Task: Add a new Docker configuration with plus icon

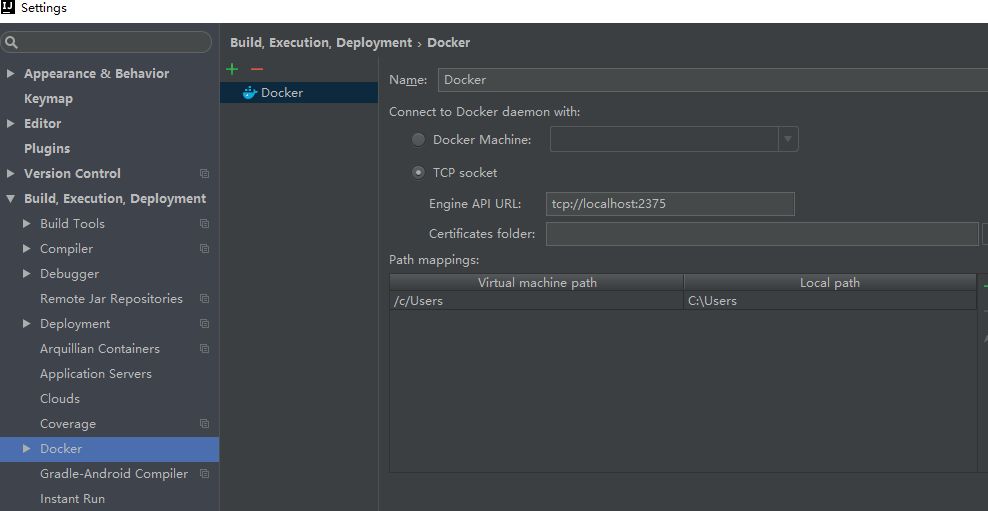Action: click(232, 69)
